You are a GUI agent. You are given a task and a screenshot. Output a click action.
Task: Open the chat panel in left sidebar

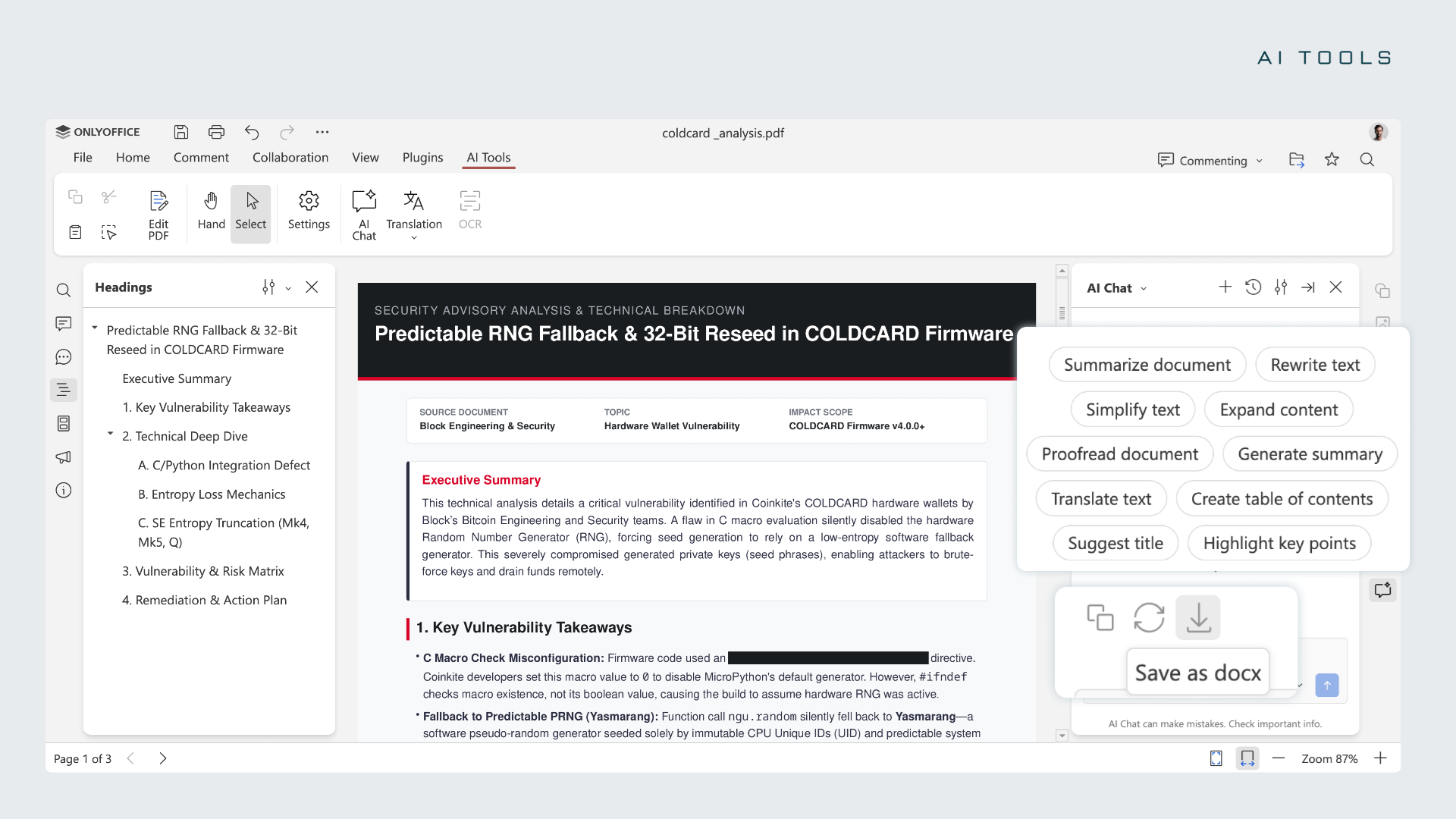pos(64,357)
